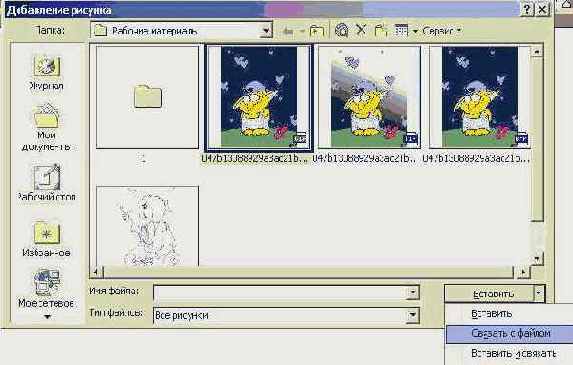The width and height of the screenshot is (573, 365).
Task: Go up one folder level icon
Action: pyautogui.click(x=316, y=31)
